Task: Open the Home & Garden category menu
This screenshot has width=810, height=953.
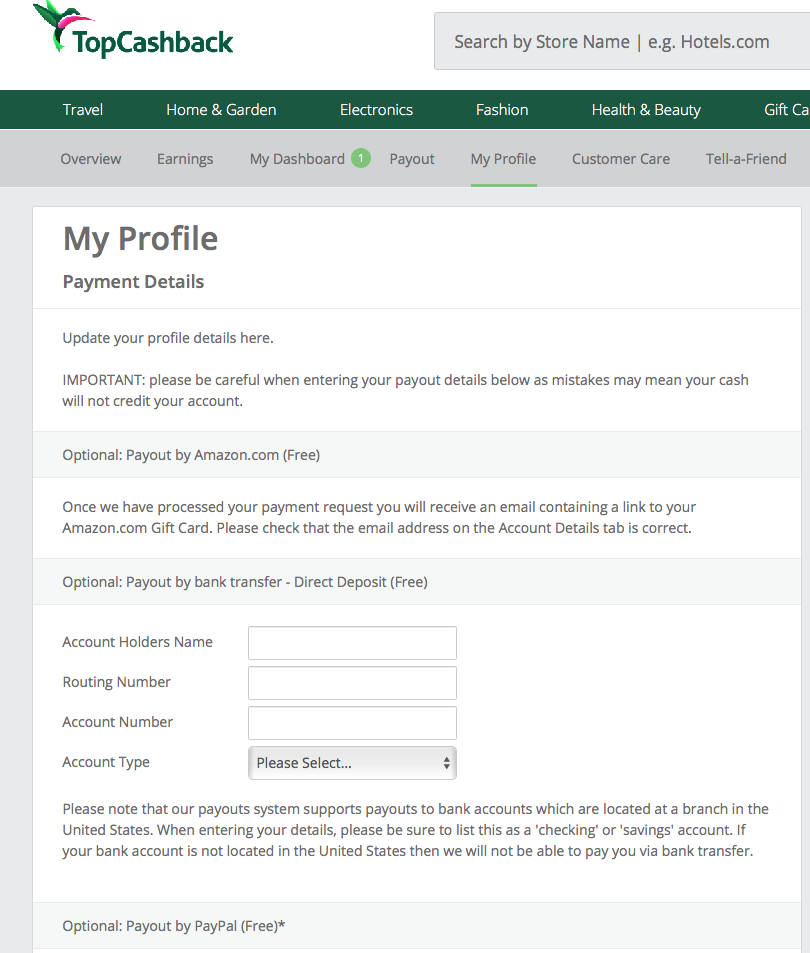Action: point(221,110)
